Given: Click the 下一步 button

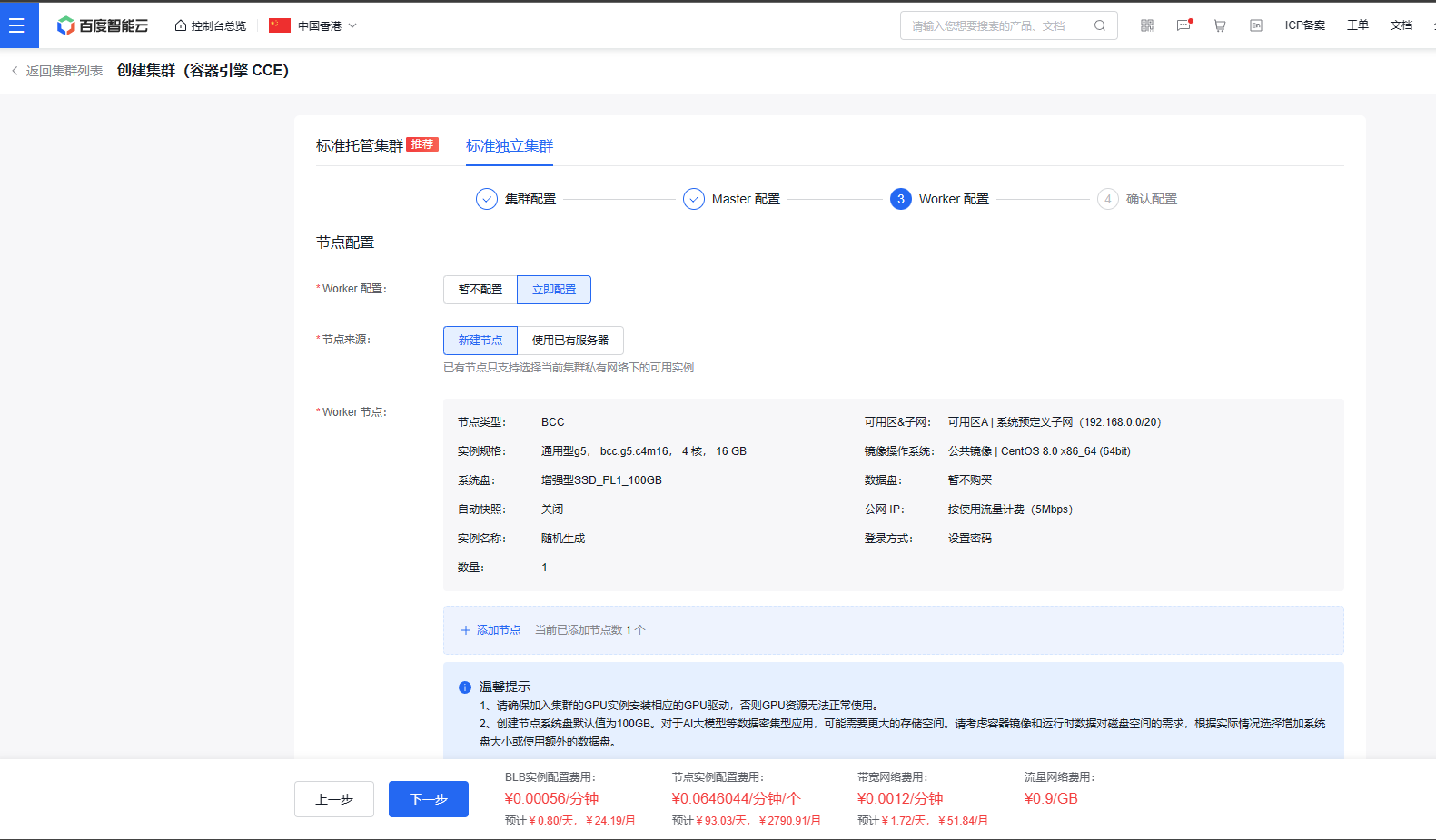Looking at the screenshot, I should 429,799.
